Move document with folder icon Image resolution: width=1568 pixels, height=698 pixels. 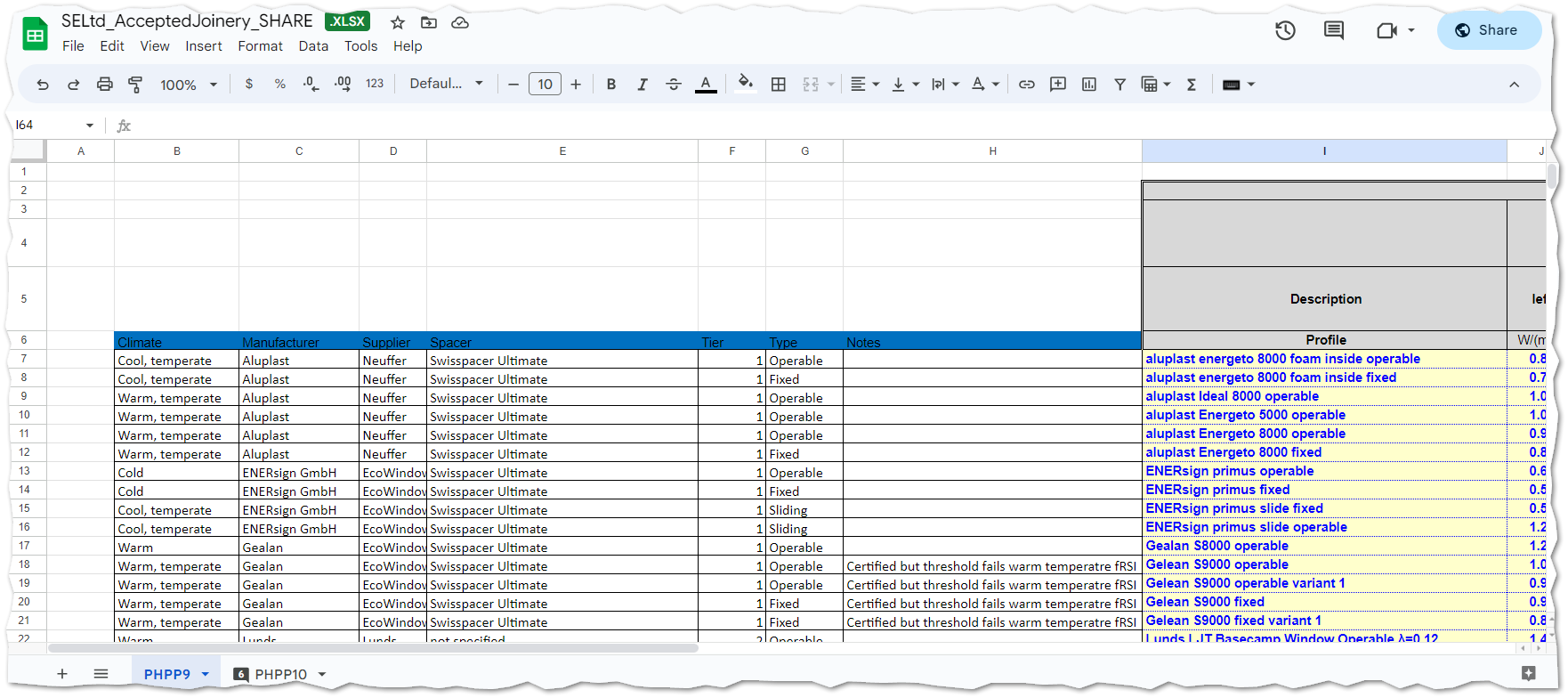click(x=429, y=22)
